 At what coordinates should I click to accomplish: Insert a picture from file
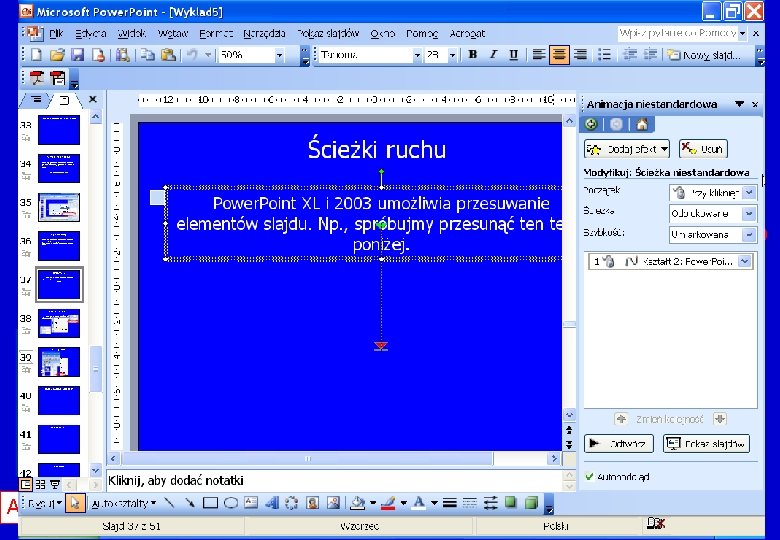pos(333,503)
